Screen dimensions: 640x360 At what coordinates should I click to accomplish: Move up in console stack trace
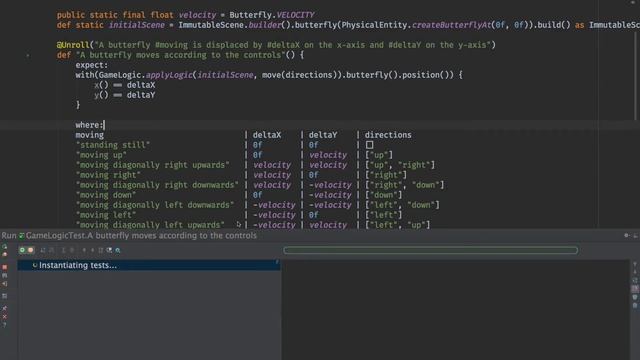coord(635,264)
